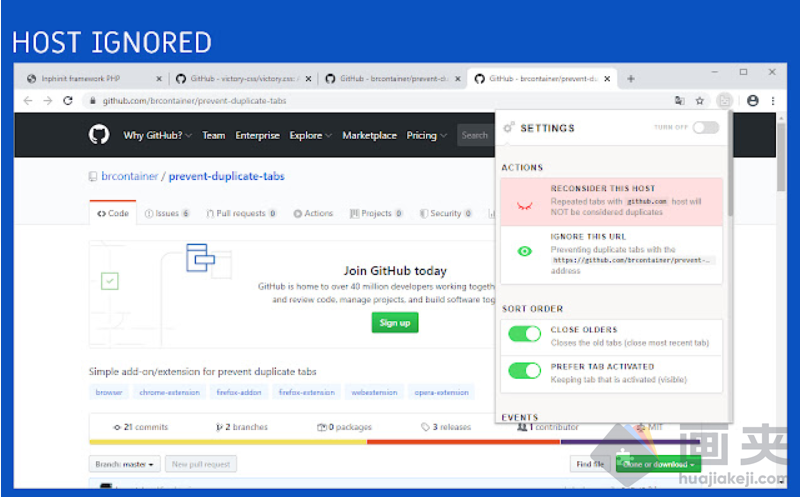Open the Pull requests tab
Screen dimensions: 800x497
[x=241, y=213]
